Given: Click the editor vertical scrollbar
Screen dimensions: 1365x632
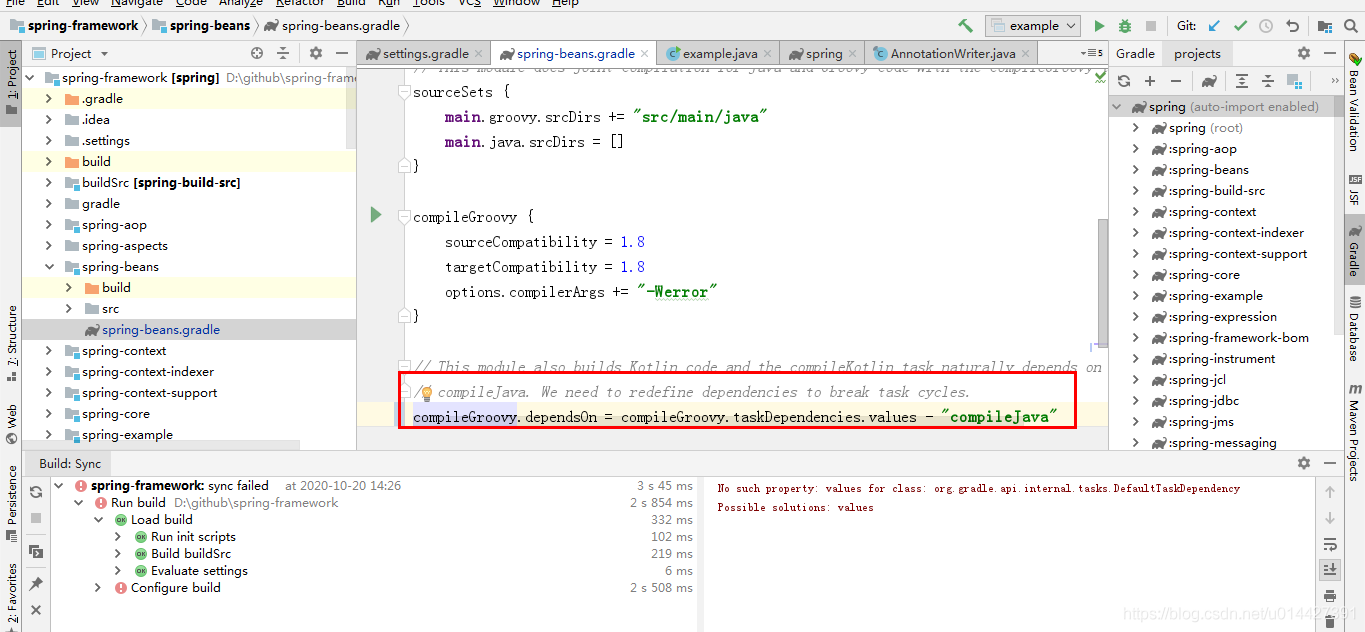Looking at the screenshot, I should point(1103,282).
